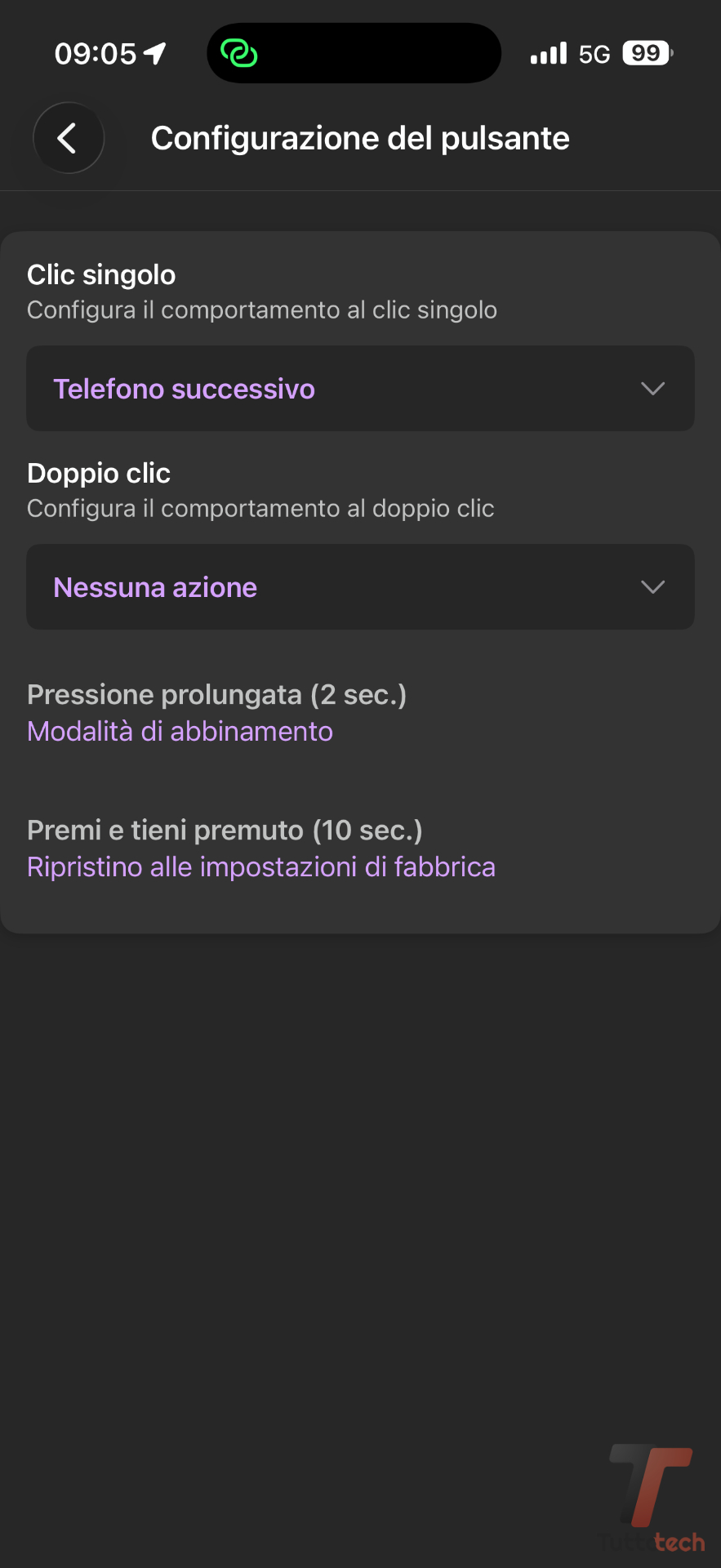Tap the Configurazione del pulsante title
The image size is (721, 1568).
[360, 138]
